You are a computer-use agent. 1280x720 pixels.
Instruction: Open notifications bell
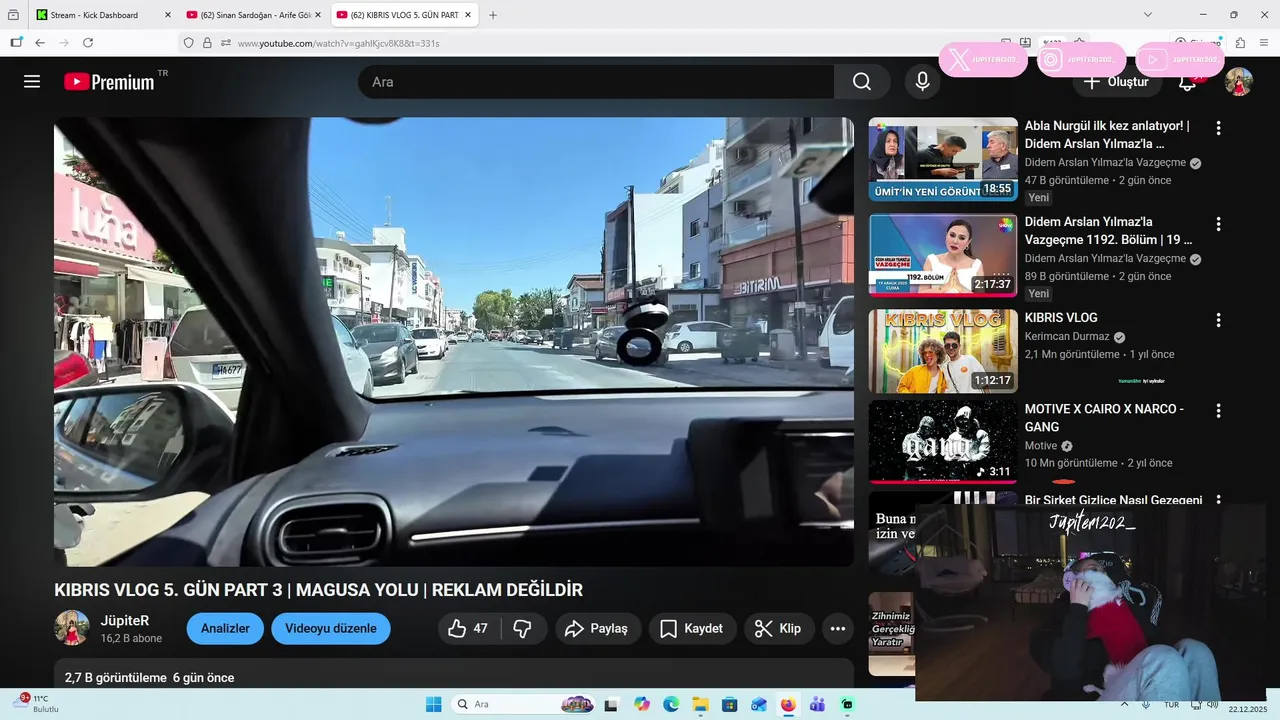(1187, 82)
